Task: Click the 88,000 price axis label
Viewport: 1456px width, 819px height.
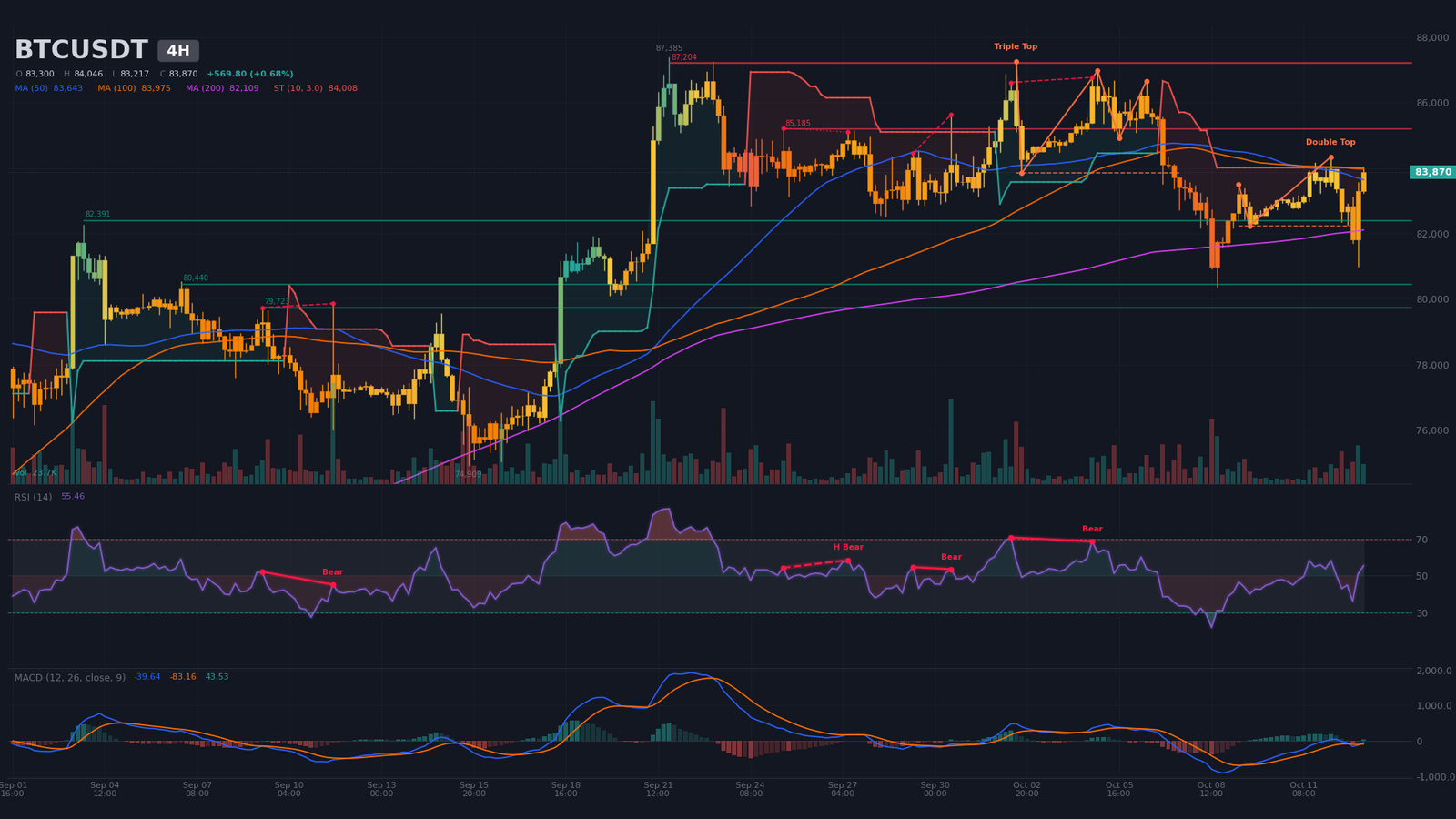Action: pos(1432,37)
